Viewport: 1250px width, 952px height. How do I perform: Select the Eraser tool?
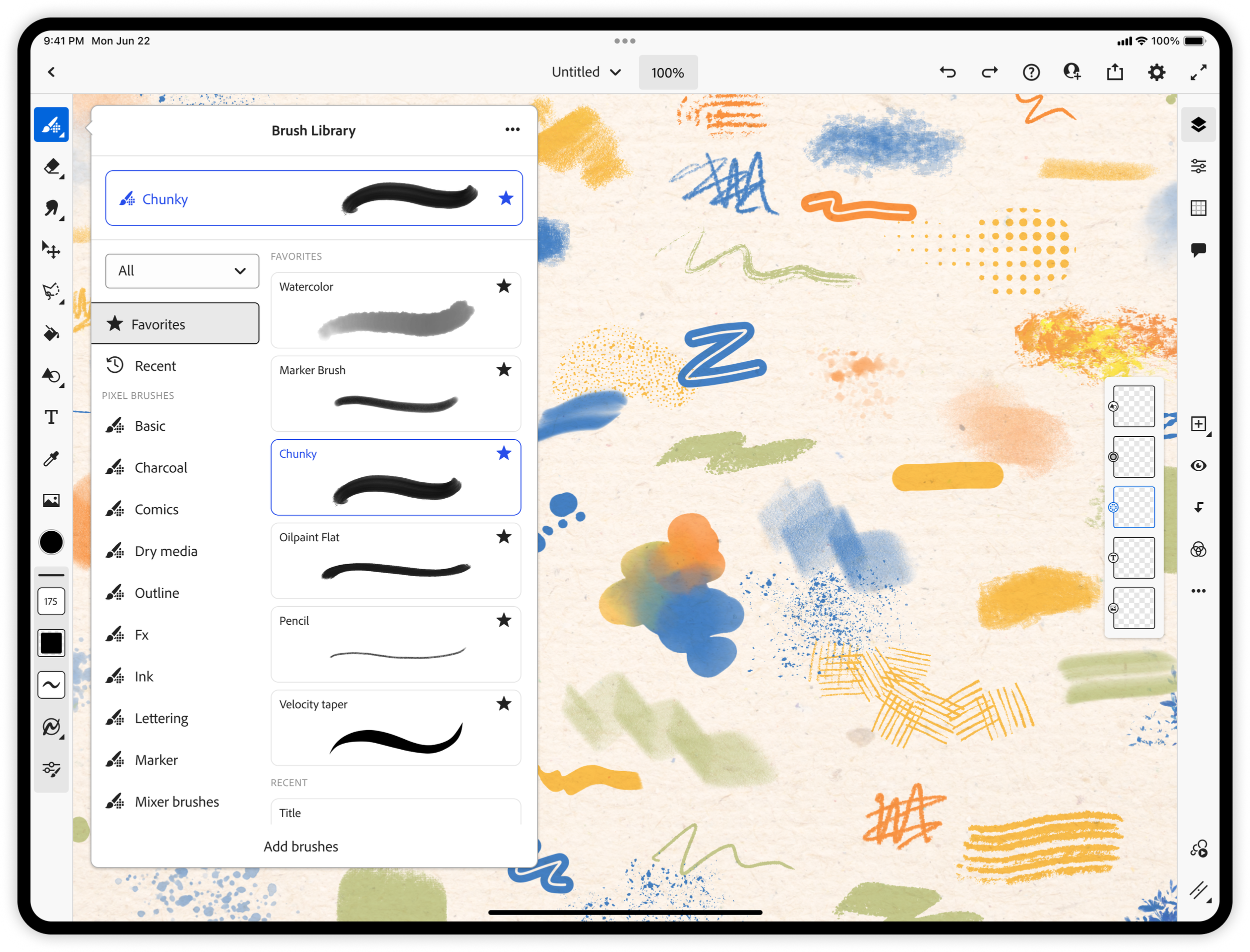51,166
